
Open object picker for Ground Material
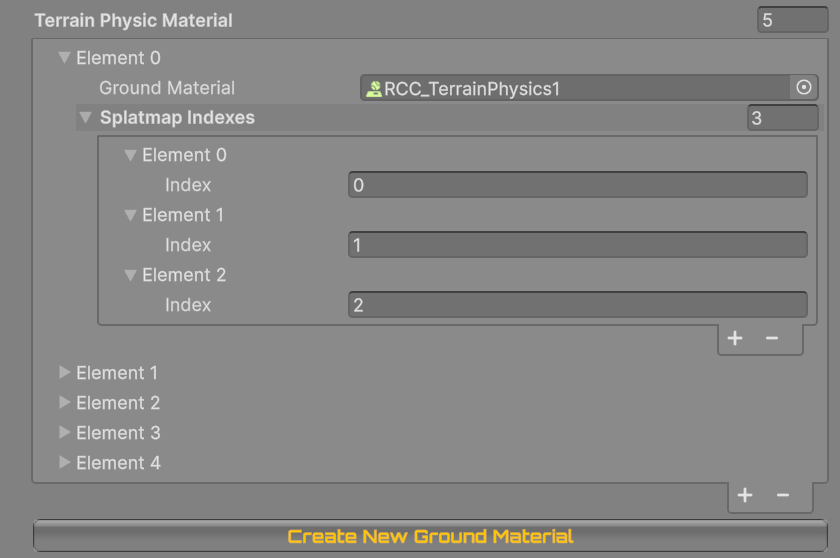click(x=804, y=87)
